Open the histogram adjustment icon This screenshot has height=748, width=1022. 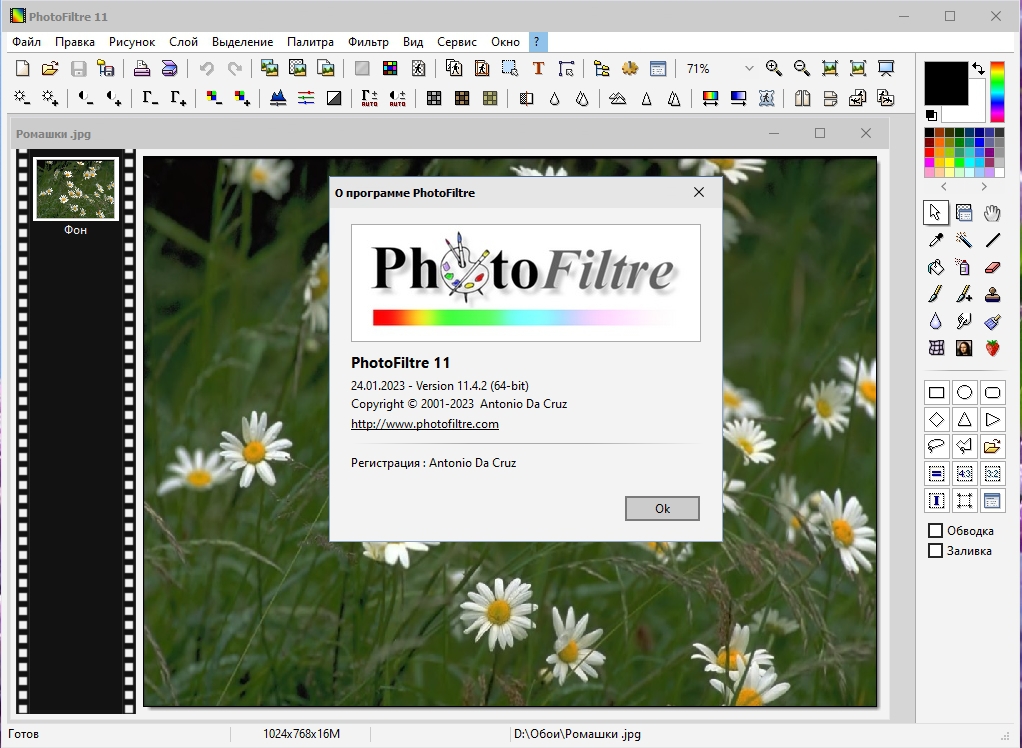click(278, 98)
